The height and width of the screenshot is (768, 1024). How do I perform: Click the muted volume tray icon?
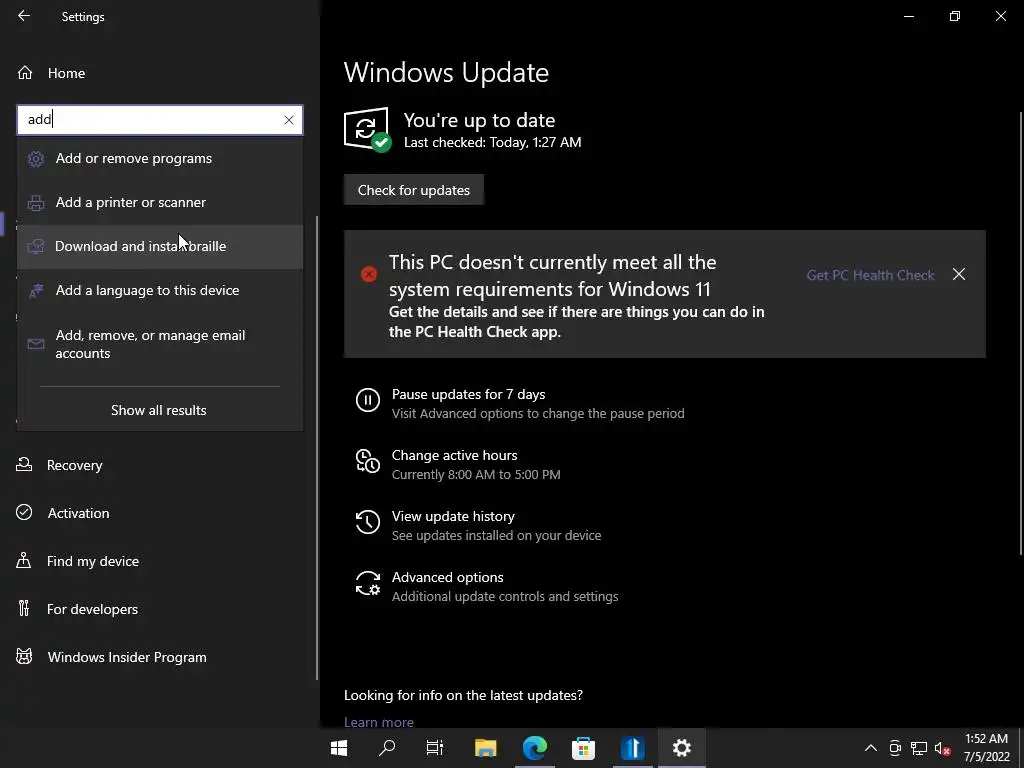pyautogui.click(x=942, y=748)
